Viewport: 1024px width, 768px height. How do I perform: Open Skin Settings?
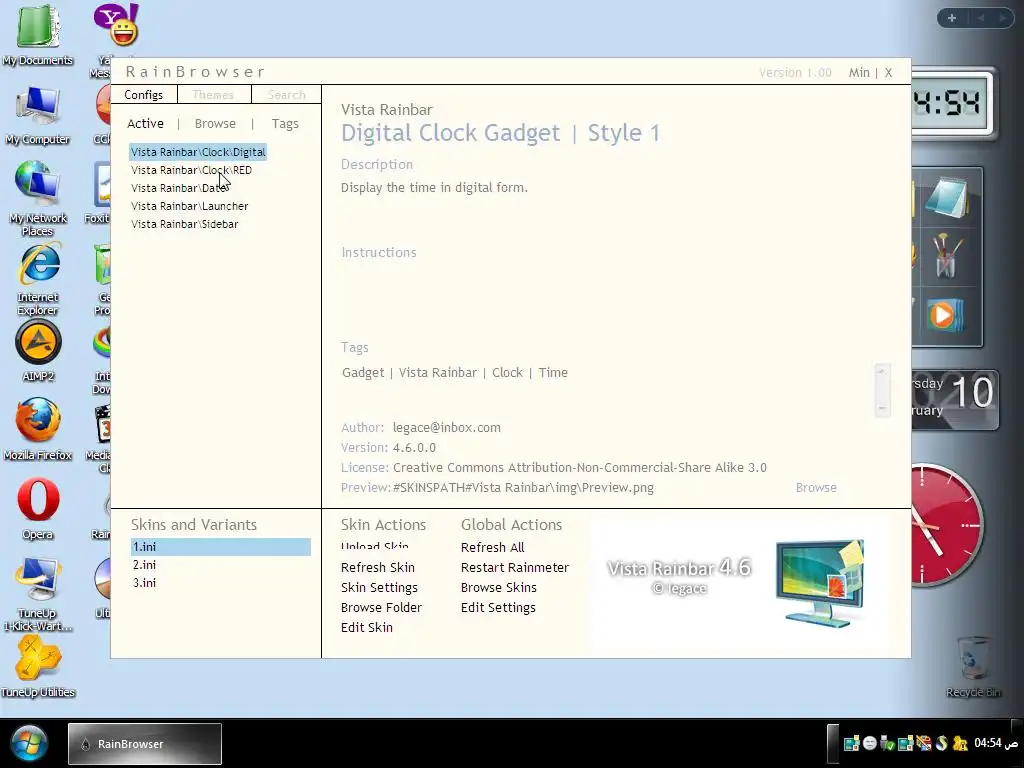(379, 588)
